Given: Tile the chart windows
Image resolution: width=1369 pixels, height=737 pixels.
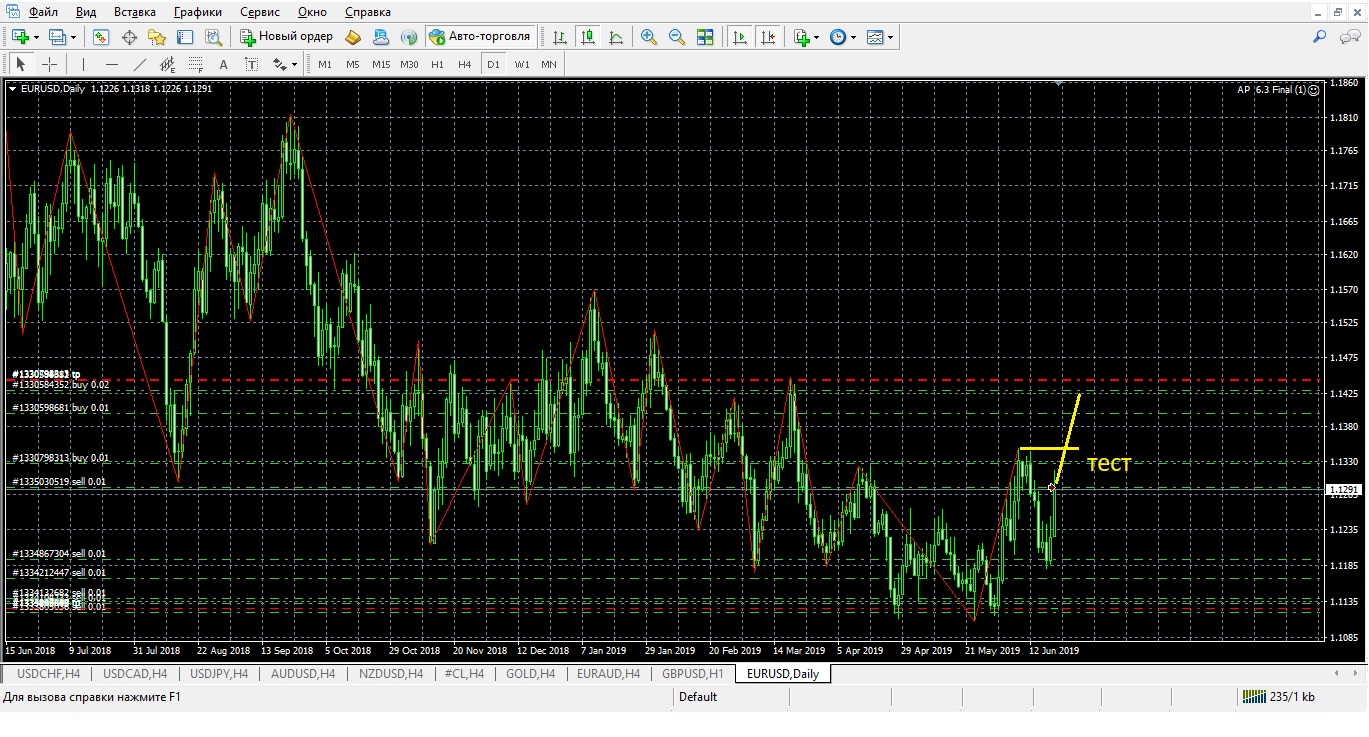Looking at the screenshot, I should (x=705, y=37).
